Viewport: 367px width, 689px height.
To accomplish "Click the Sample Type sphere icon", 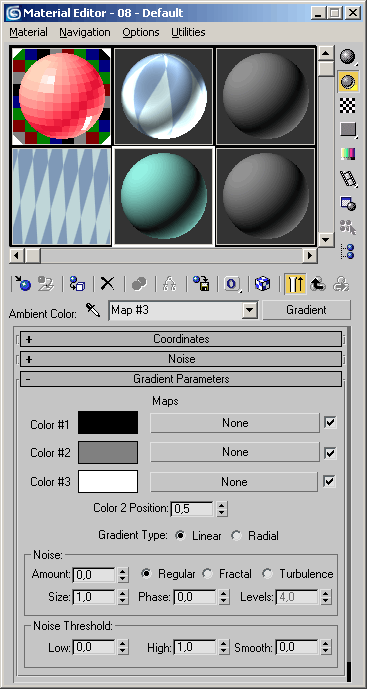I will 347,56.
